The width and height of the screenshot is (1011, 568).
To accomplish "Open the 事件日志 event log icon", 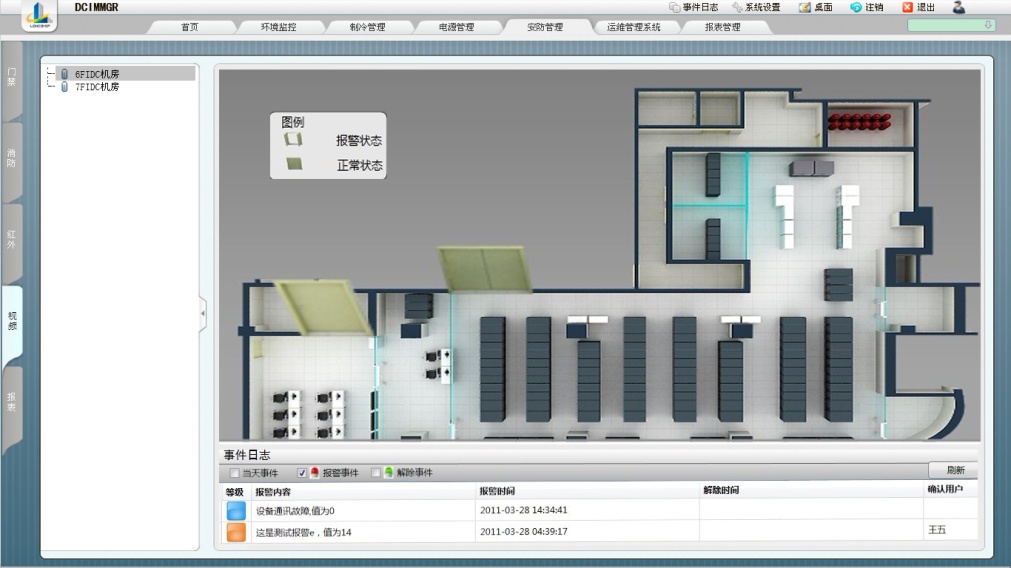I will tap(674, 7).
